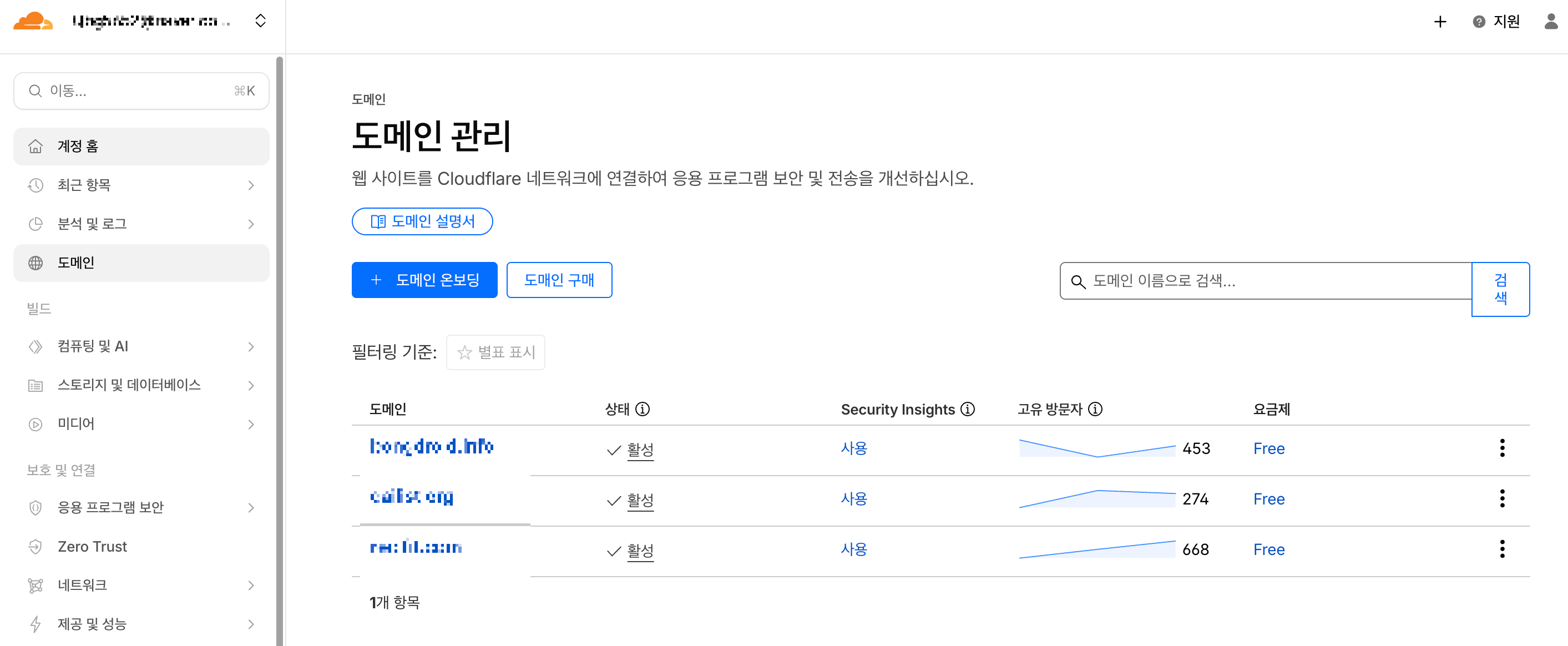Open the account switcher dropdown arrows

tap(261, 21)
